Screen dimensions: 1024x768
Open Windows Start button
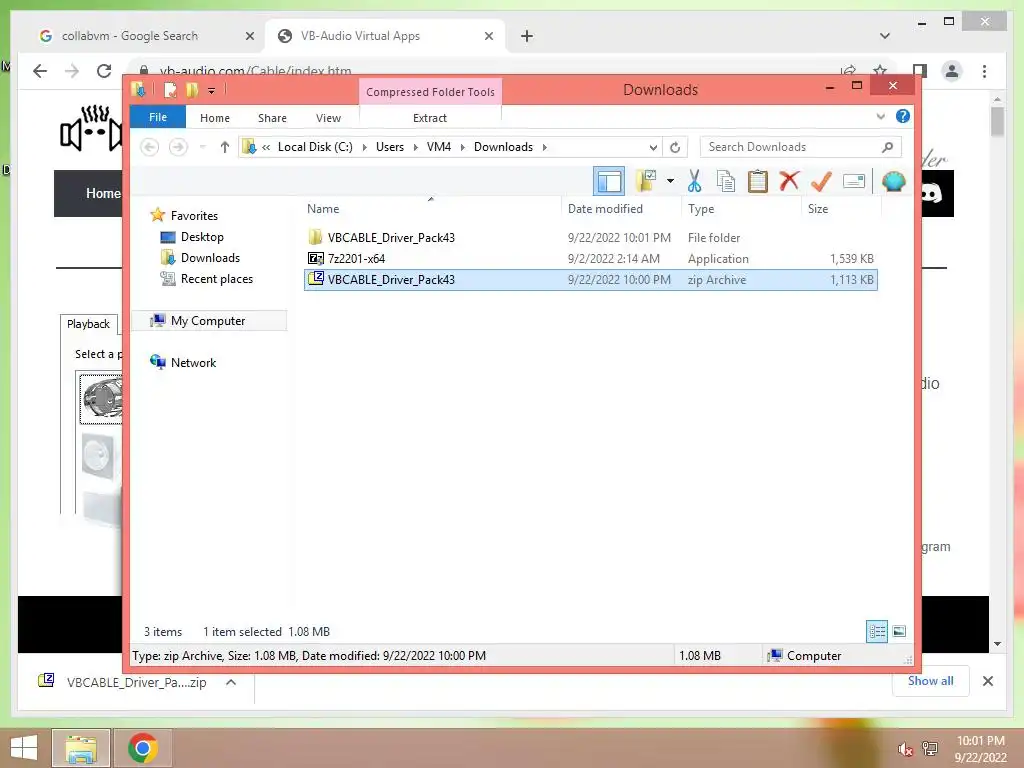[24, 748]
